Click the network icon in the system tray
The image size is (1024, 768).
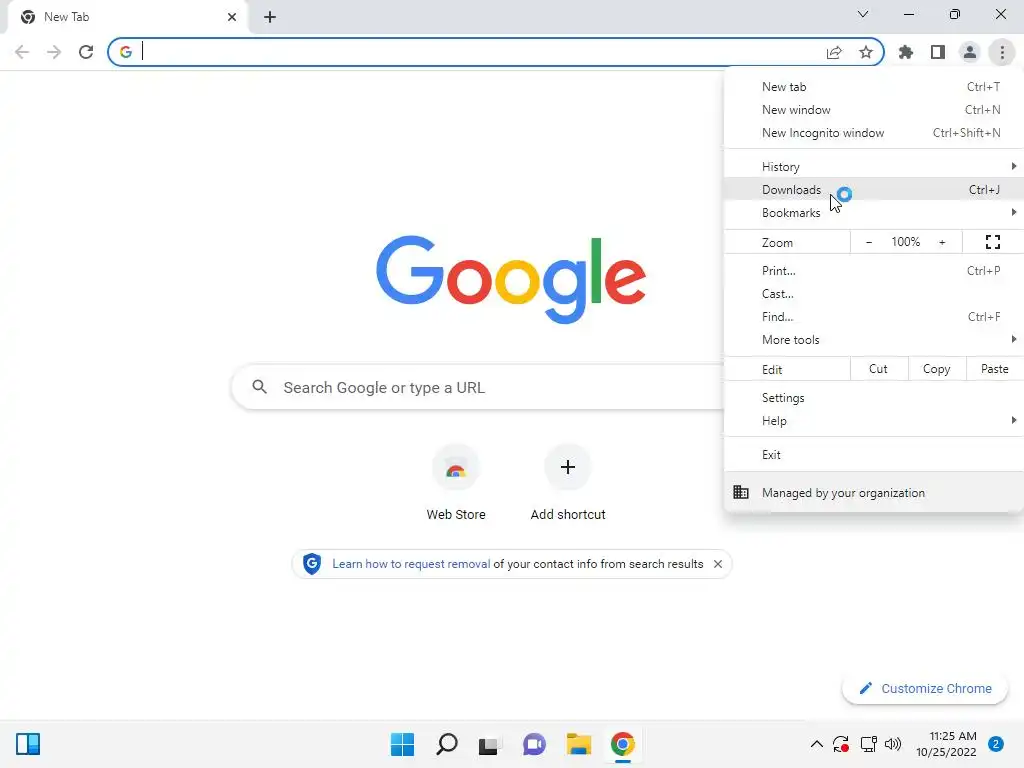pyautogui.click(x=868, y=744)
